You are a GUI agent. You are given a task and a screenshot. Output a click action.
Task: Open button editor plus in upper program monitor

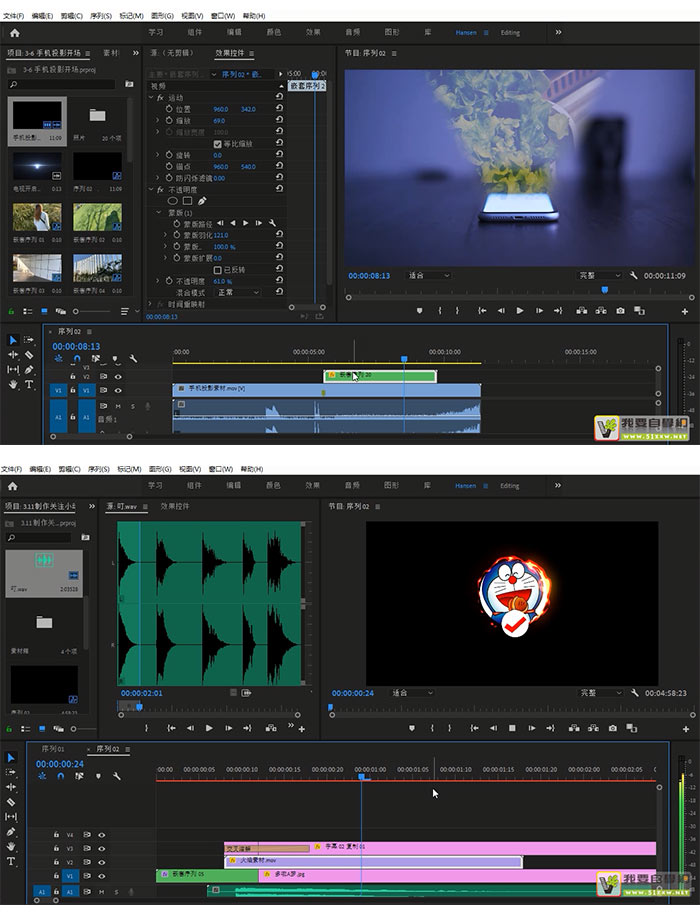coord(685,312)
